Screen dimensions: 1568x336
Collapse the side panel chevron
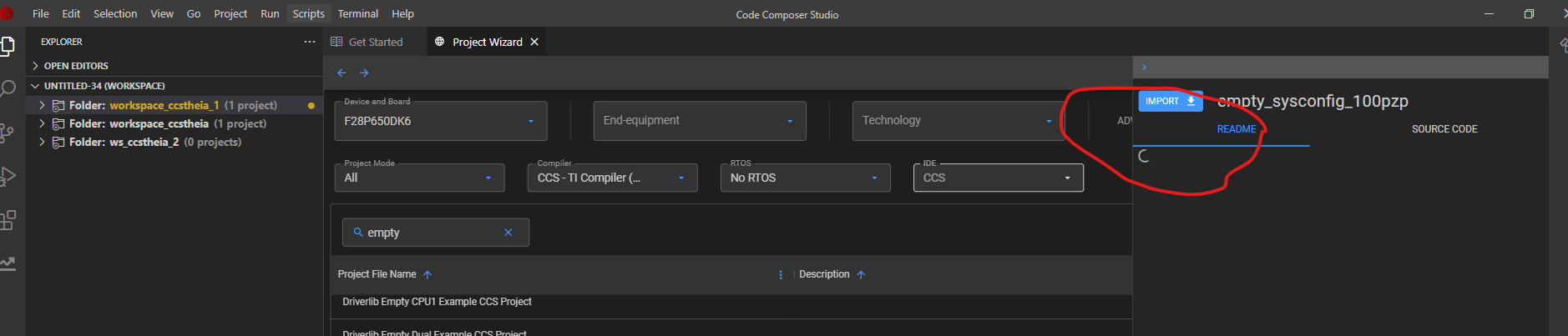point(1144,68)
